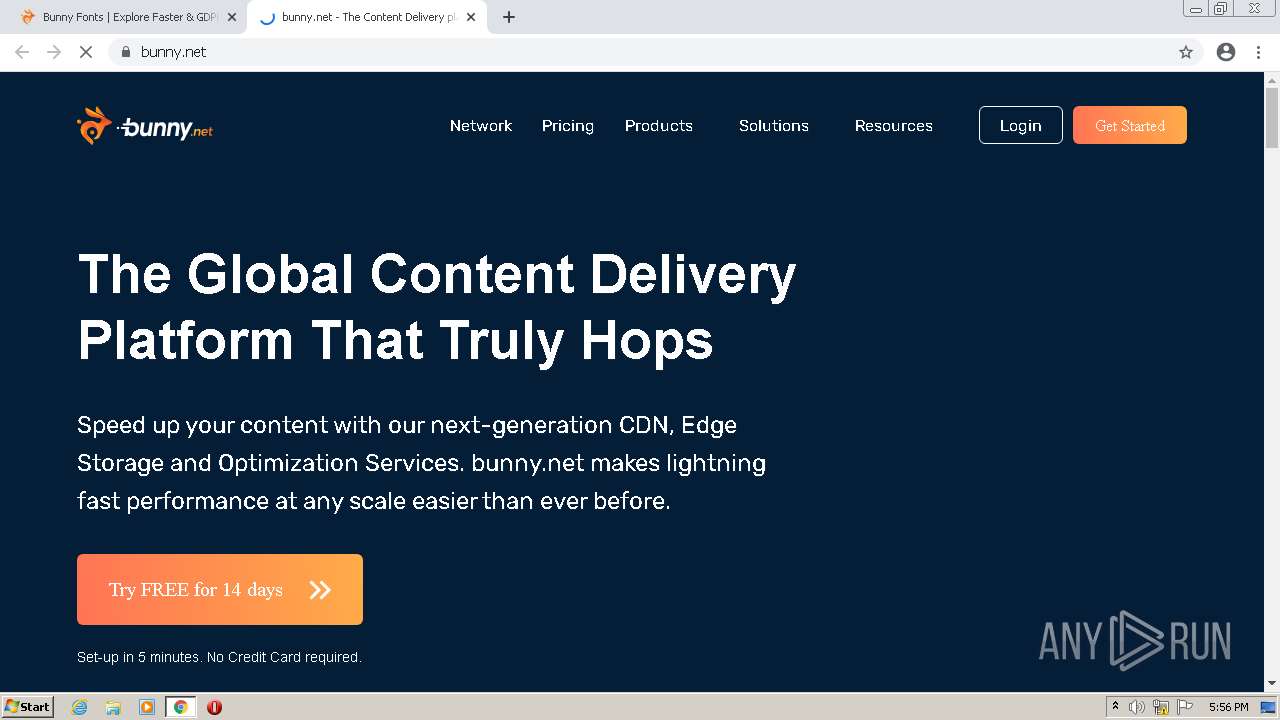This screenshot has width=1280, height=720.
Task: Open the media player taskbar icon
Action: click(x=147, y=707)
